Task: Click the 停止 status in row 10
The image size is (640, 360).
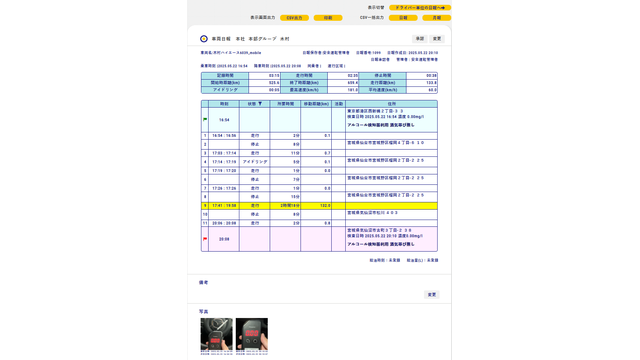Action: click(x=255, y=214)
